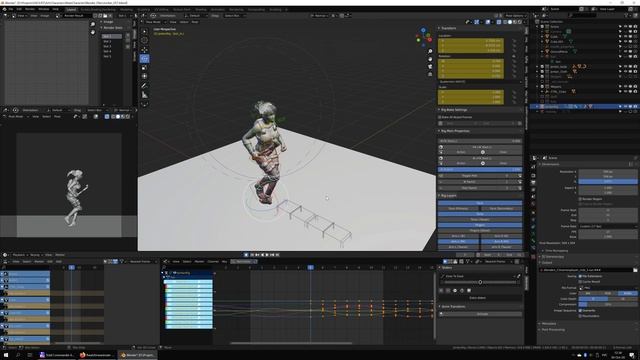The image size is (640, 360).
Task: Switch perspective/orthographic with the grid gizmo
Action: (430, 75)
